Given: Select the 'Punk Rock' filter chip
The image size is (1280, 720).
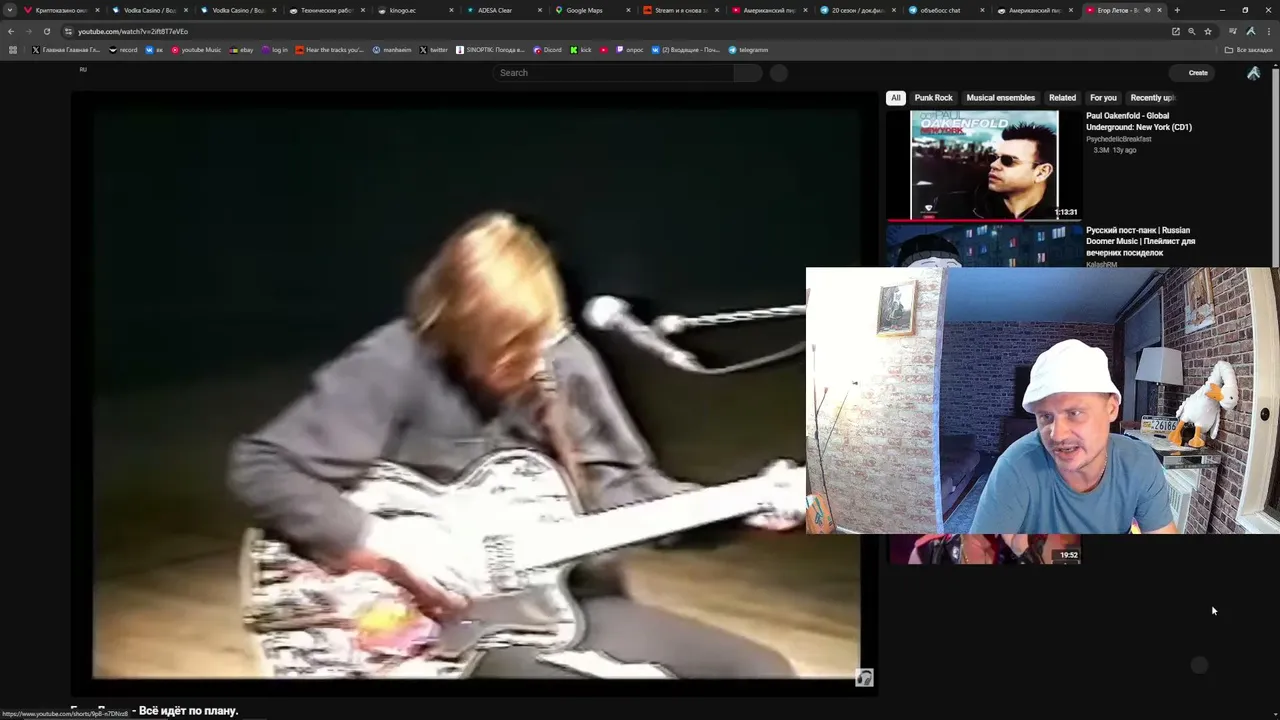Looking at the screenshot, I should click(x=933, y=98).
